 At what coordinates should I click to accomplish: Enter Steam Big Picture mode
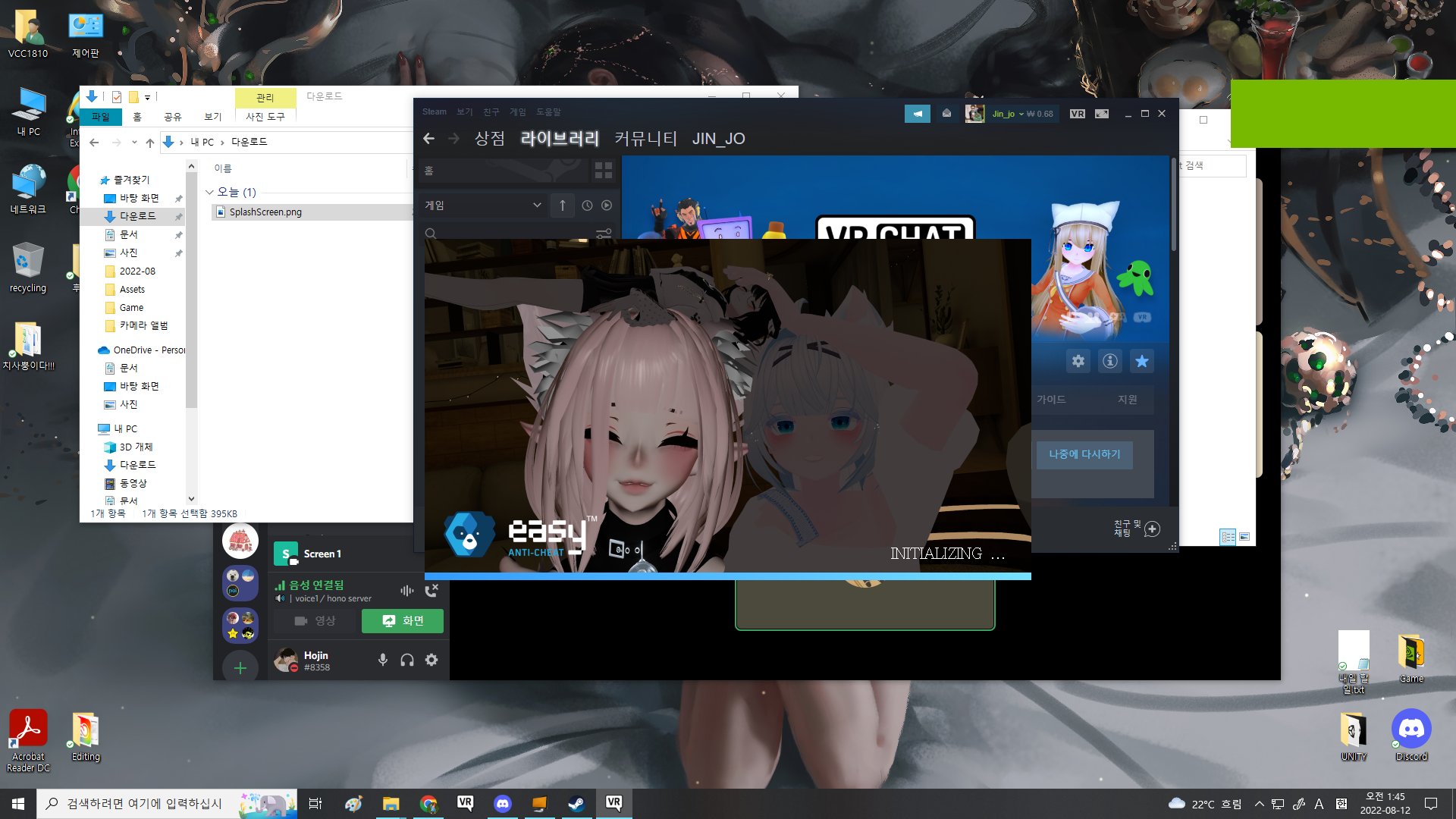coord(1102,114)
